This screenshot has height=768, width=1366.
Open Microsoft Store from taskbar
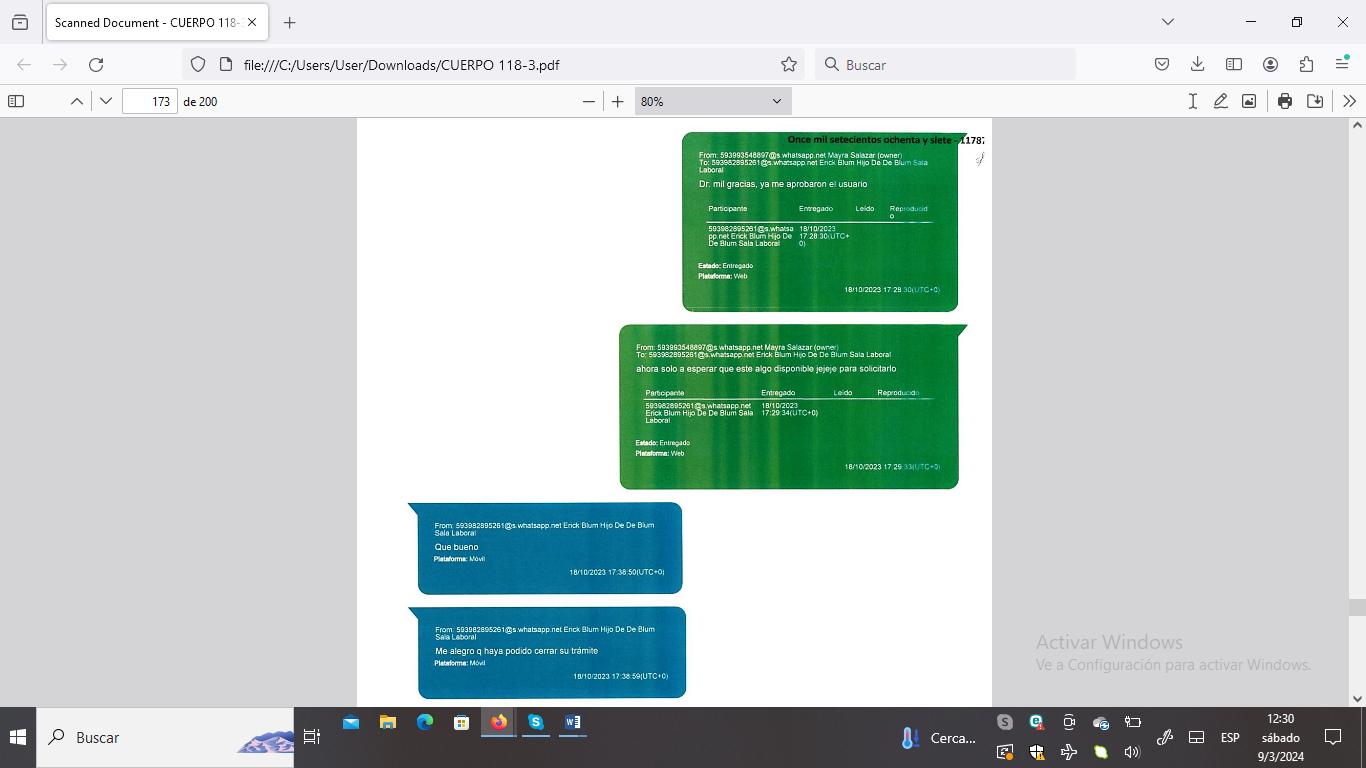[461, 722]
